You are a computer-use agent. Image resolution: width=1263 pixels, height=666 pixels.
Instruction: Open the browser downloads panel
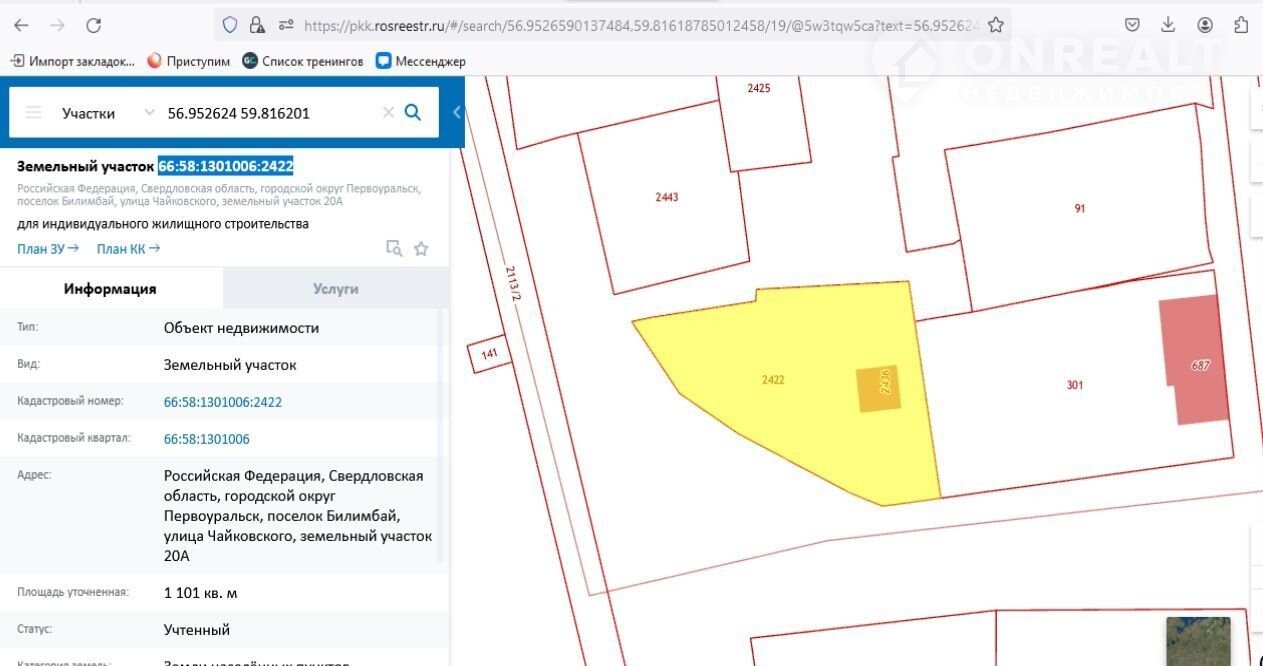(x=1168, y=25)
